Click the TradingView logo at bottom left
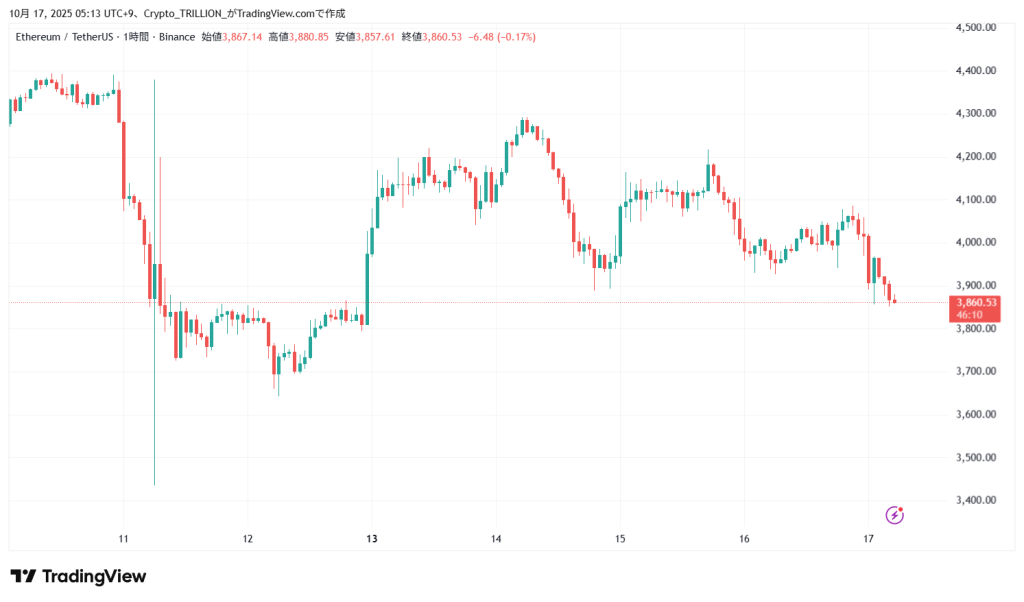 [x=78, y=576]
